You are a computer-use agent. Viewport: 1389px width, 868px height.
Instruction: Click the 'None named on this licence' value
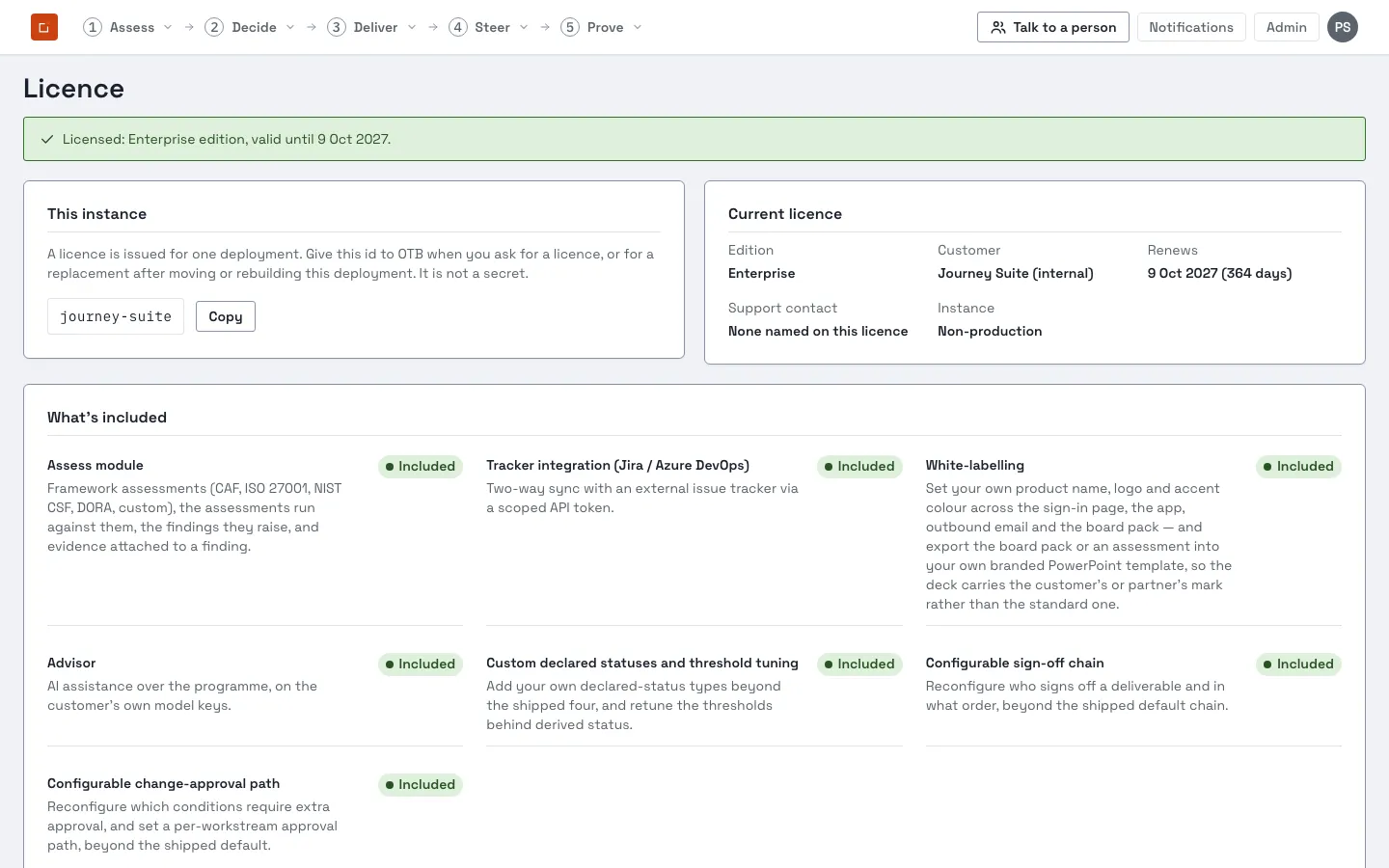818,332
